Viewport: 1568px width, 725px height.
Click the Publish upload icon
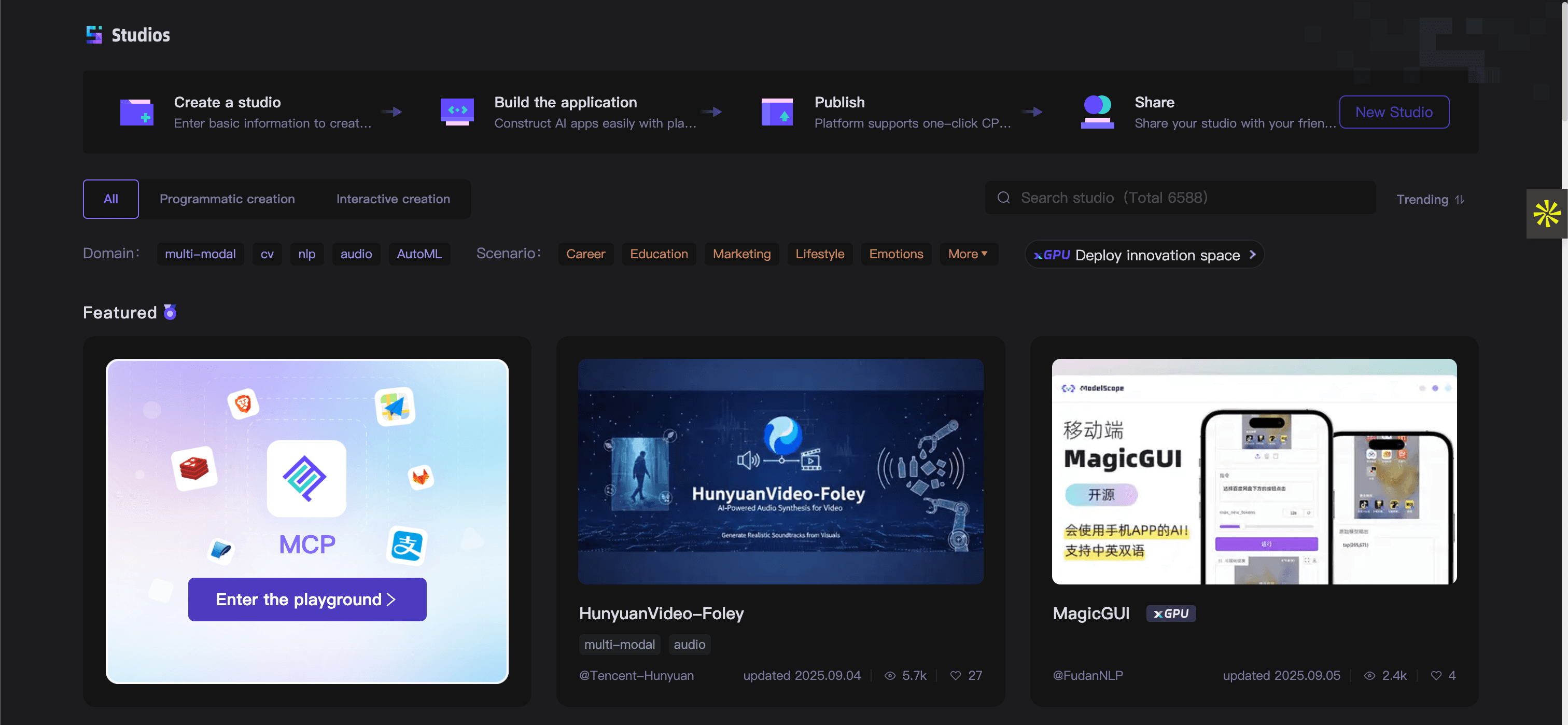click(777, 112)
